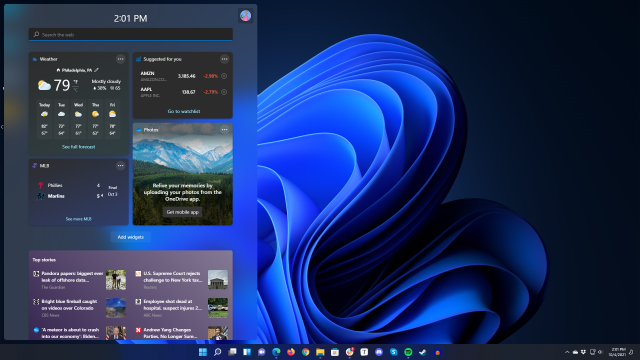Viewport: 640px width, 360px height.
Task: Select Tue forecast column
Action: (61, 119)
